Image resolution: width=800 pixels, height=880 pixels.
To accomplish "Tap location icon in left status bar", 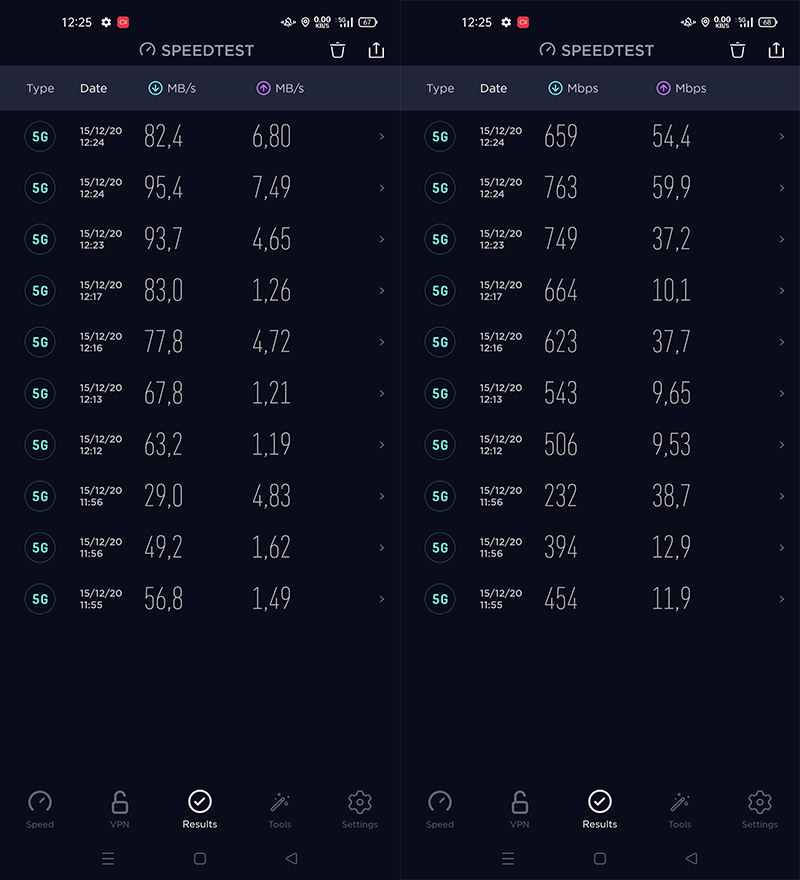I will pyautogui.click(x=305, y=22).
